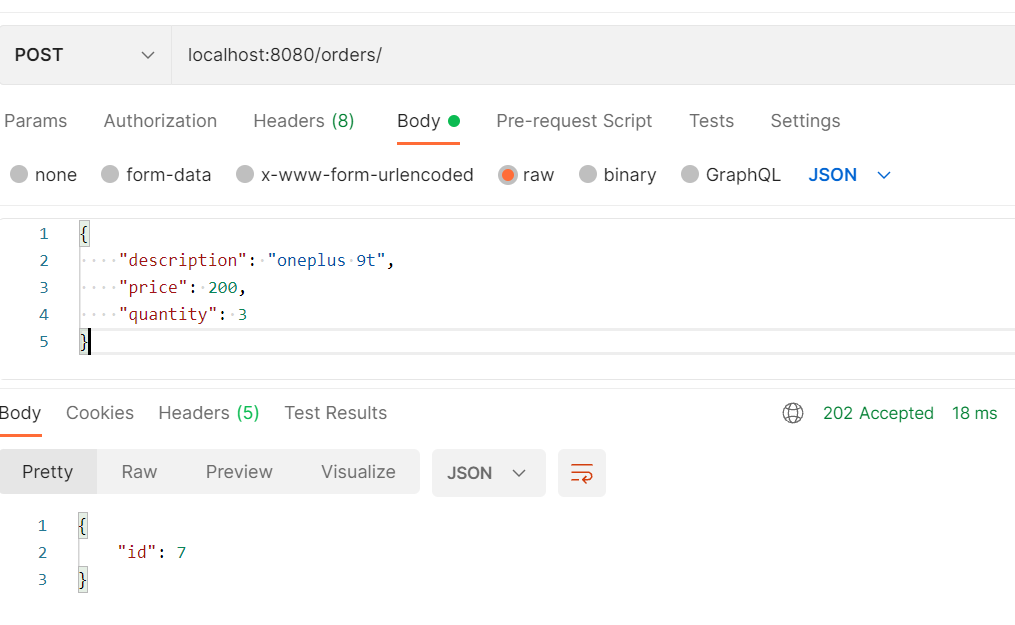Viewport: 1015px width, 625px height.
Task: Click the globe network info icon
Action: [x=793, y=413]
